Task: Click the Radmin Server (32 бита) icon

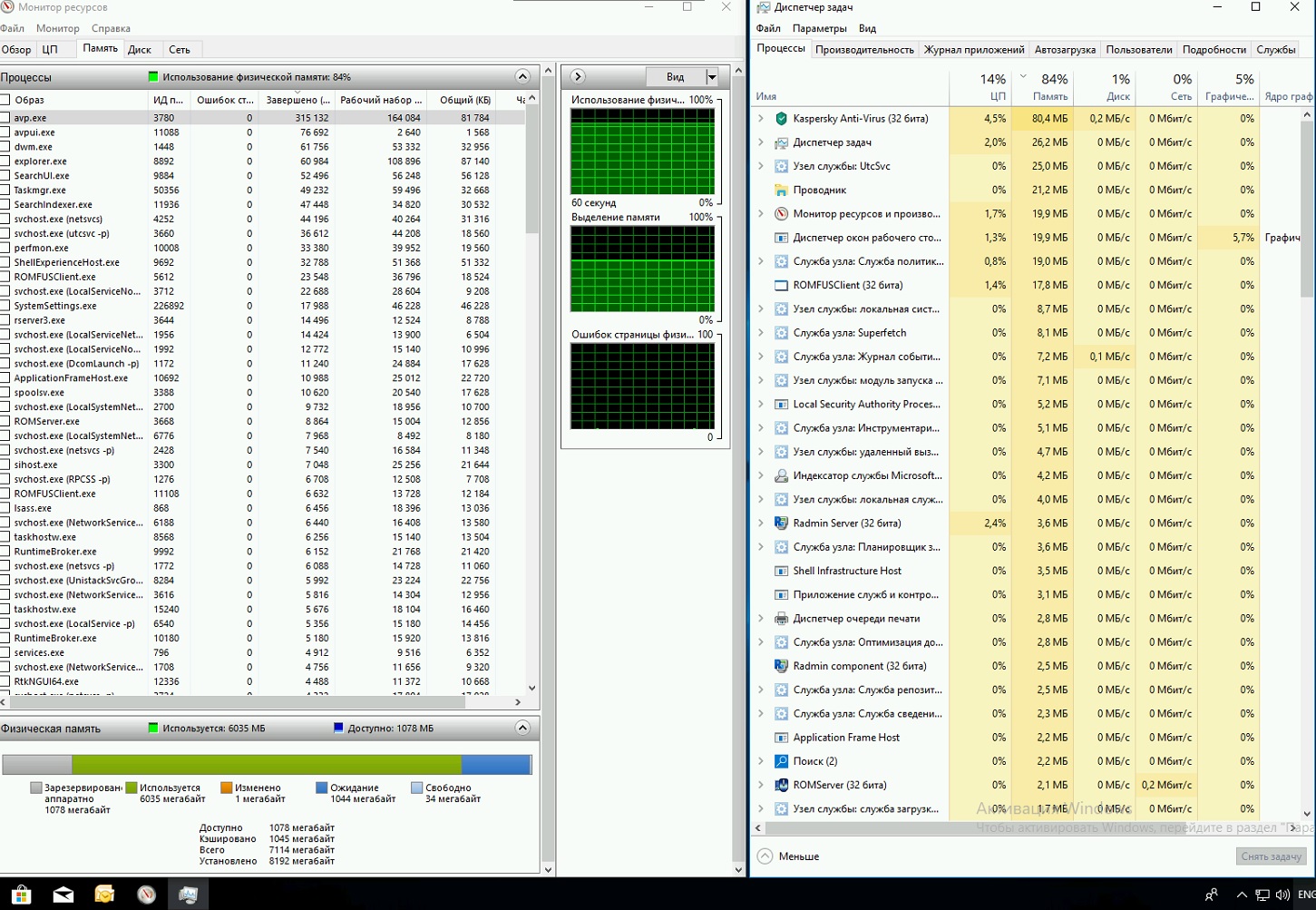Action: 781,523
